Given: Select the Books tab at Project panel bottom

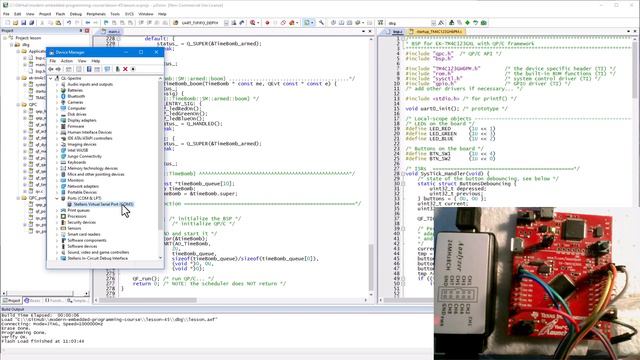Looking at the screenshot, I should click(x=32, y=300).
